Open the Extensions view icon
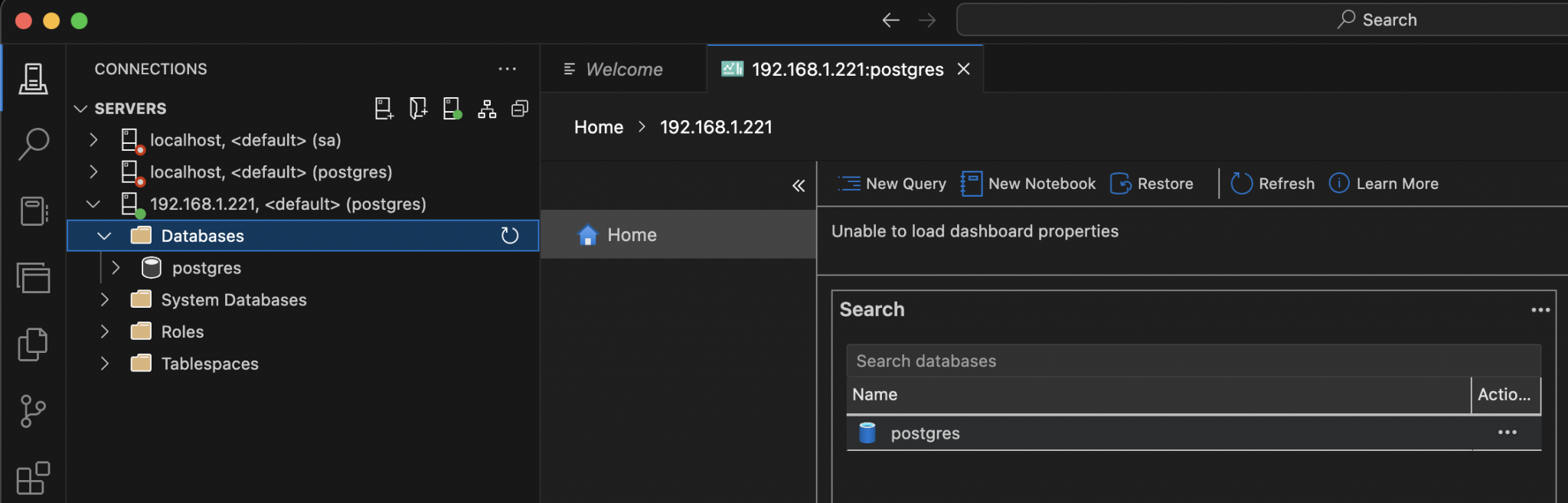The height and width of the screenshot is (503, 1568). pyautogui.click(x=33, y=479)
